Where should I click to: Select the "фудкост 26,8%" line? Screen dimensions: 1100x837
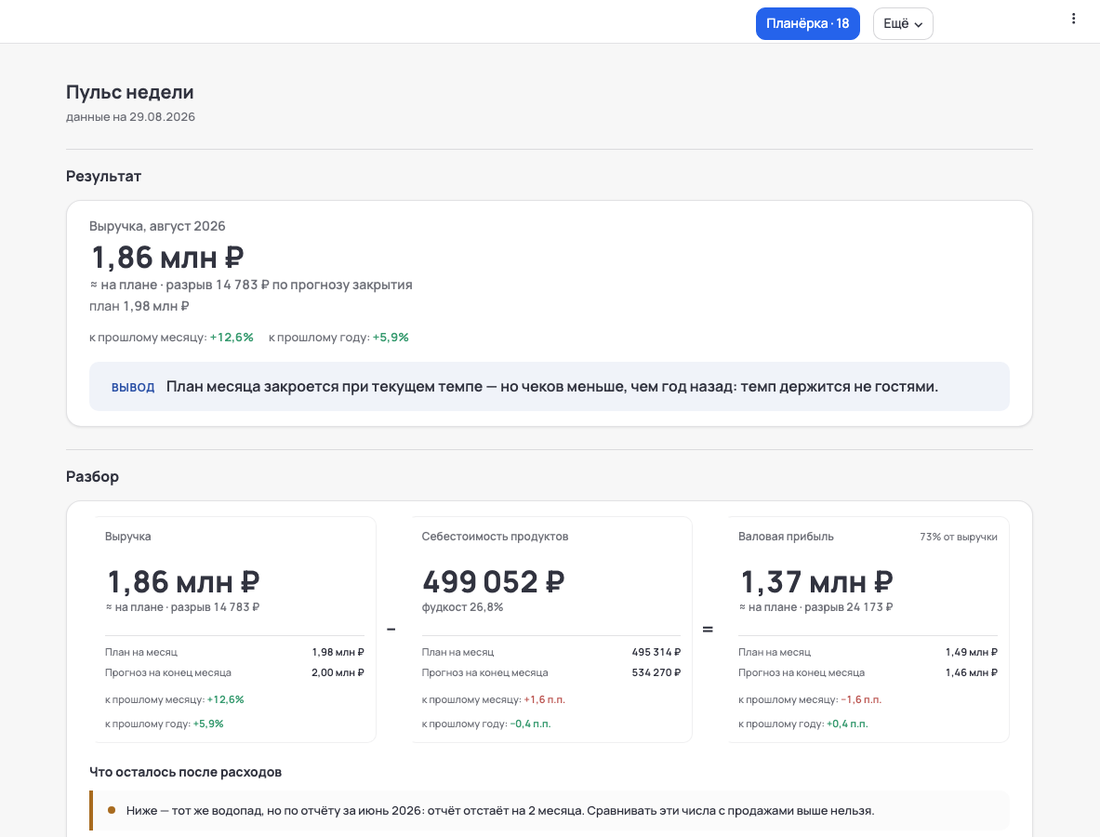tap(462, 607)
